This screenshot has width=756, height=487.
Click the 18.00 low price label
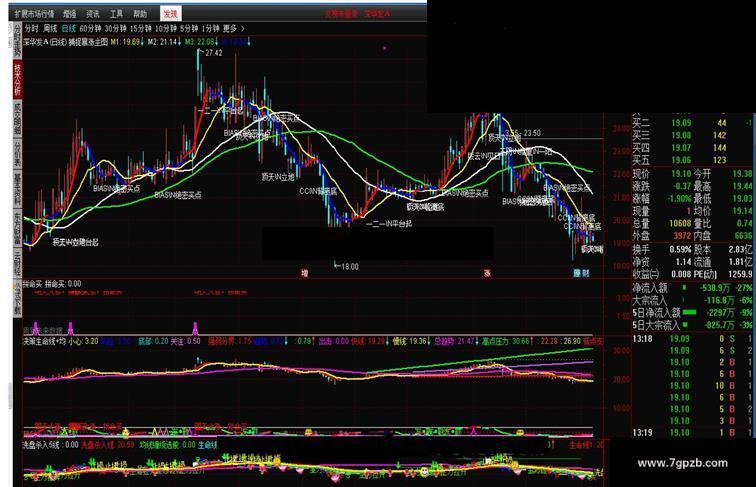click(x=350, y=266)
